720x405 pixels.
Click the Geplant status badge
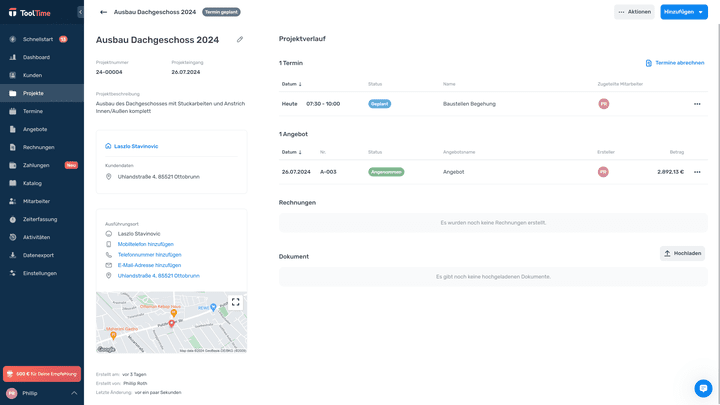coord(379,104)
